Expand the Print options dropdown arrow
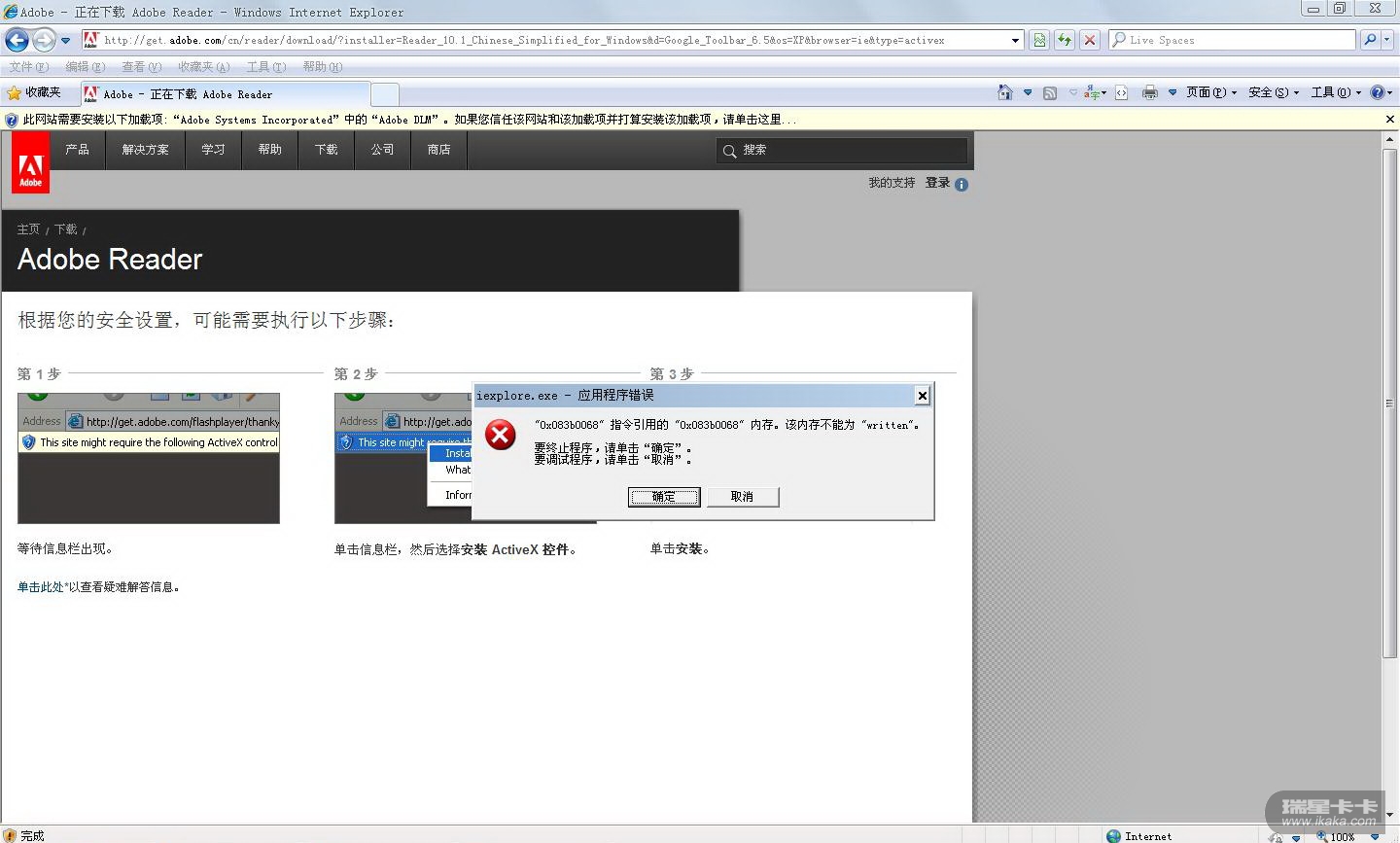The height and width of the screenshot is (843, 1400). coord(1172,93)
